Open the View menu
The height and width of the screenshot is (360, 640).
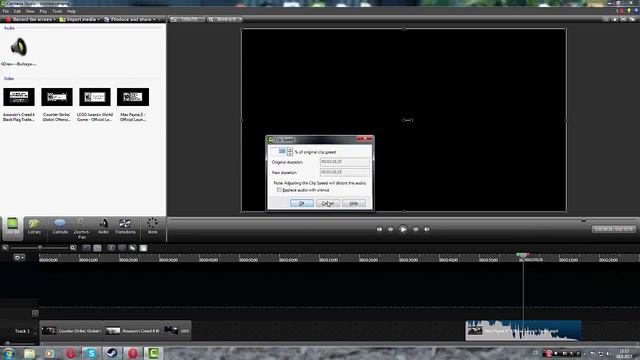tap(30, 11)
